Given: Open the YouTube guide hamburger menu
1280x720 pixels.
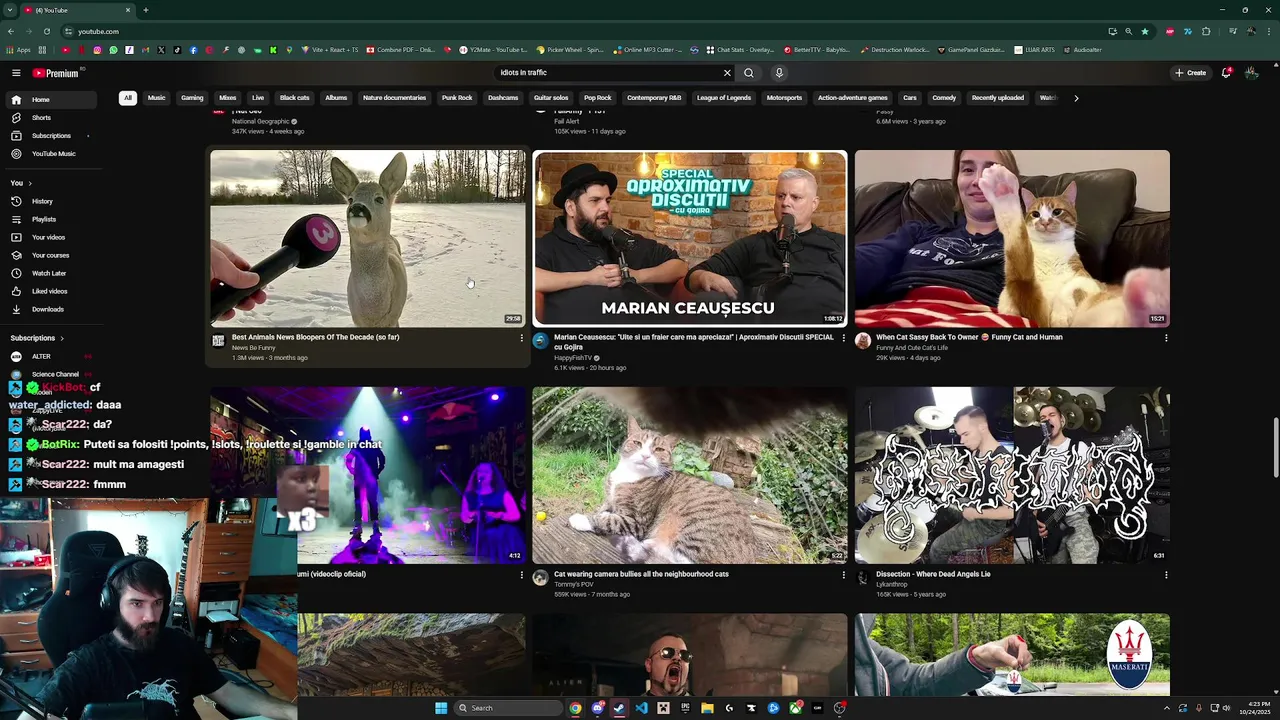Looking at the screenshot, I should [x=16, y=73].
